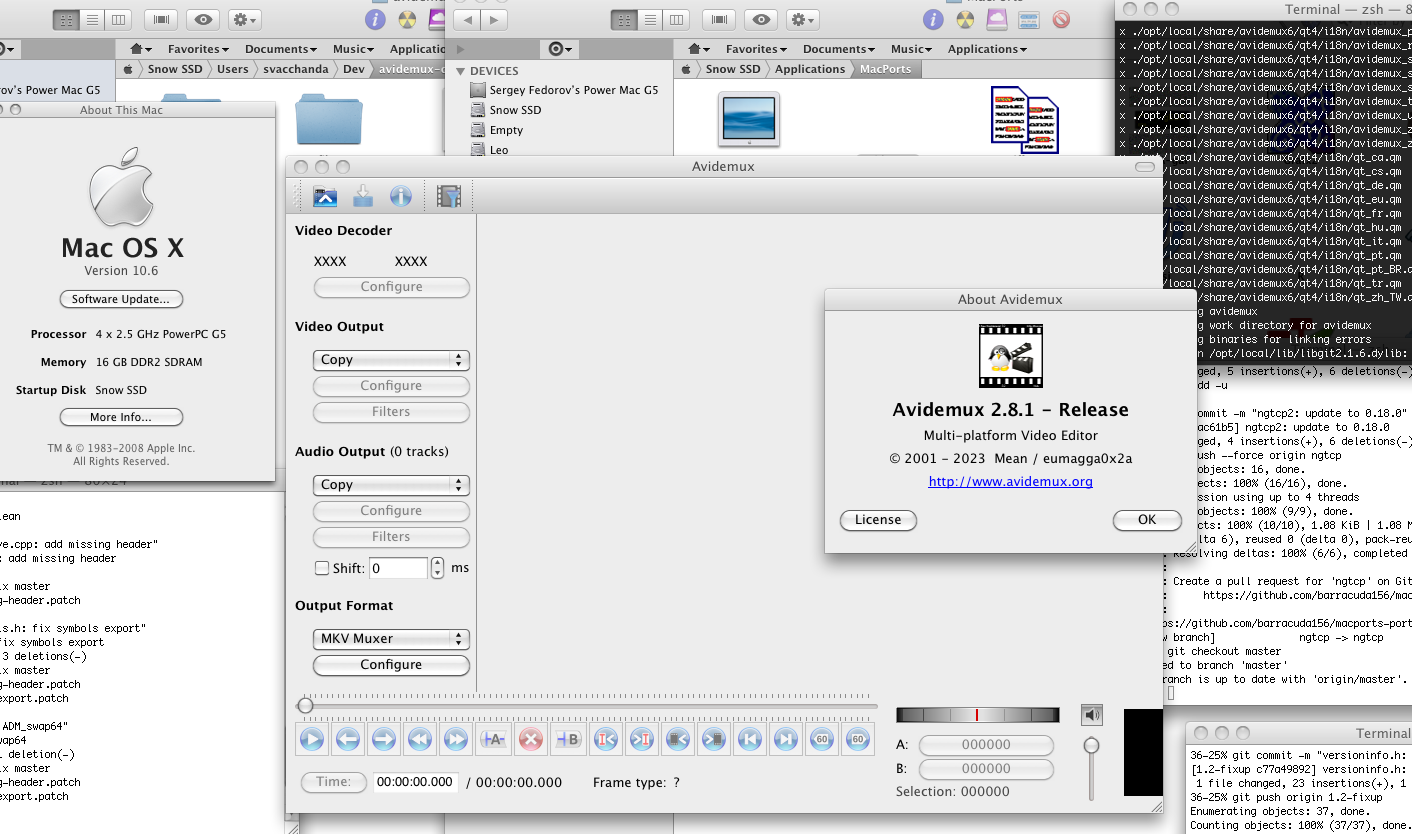Enable the audio Shift checkbox

click(x=322, y=568)
